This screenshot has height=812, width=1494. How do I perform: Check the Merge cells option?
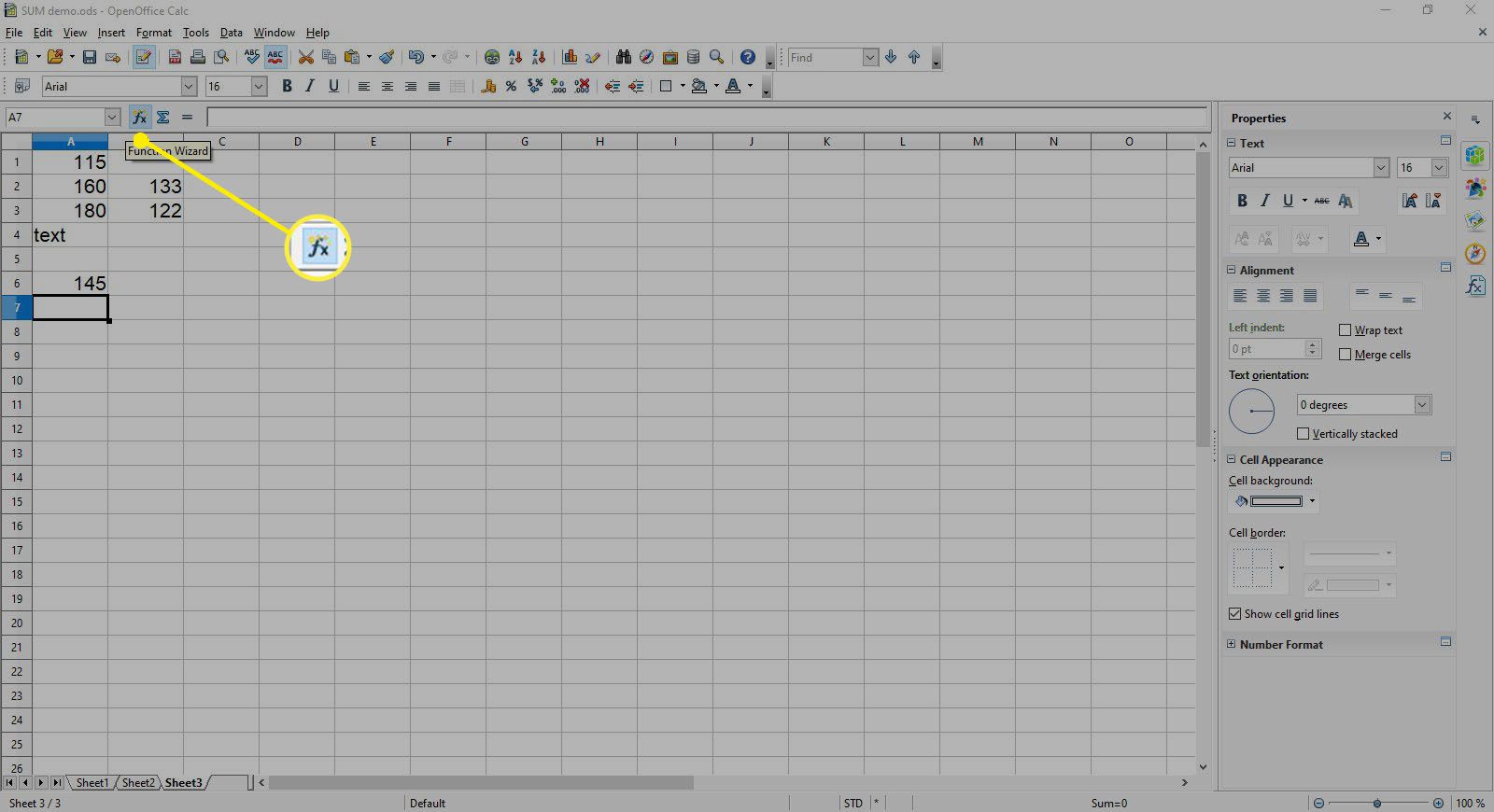[1345, 354]
